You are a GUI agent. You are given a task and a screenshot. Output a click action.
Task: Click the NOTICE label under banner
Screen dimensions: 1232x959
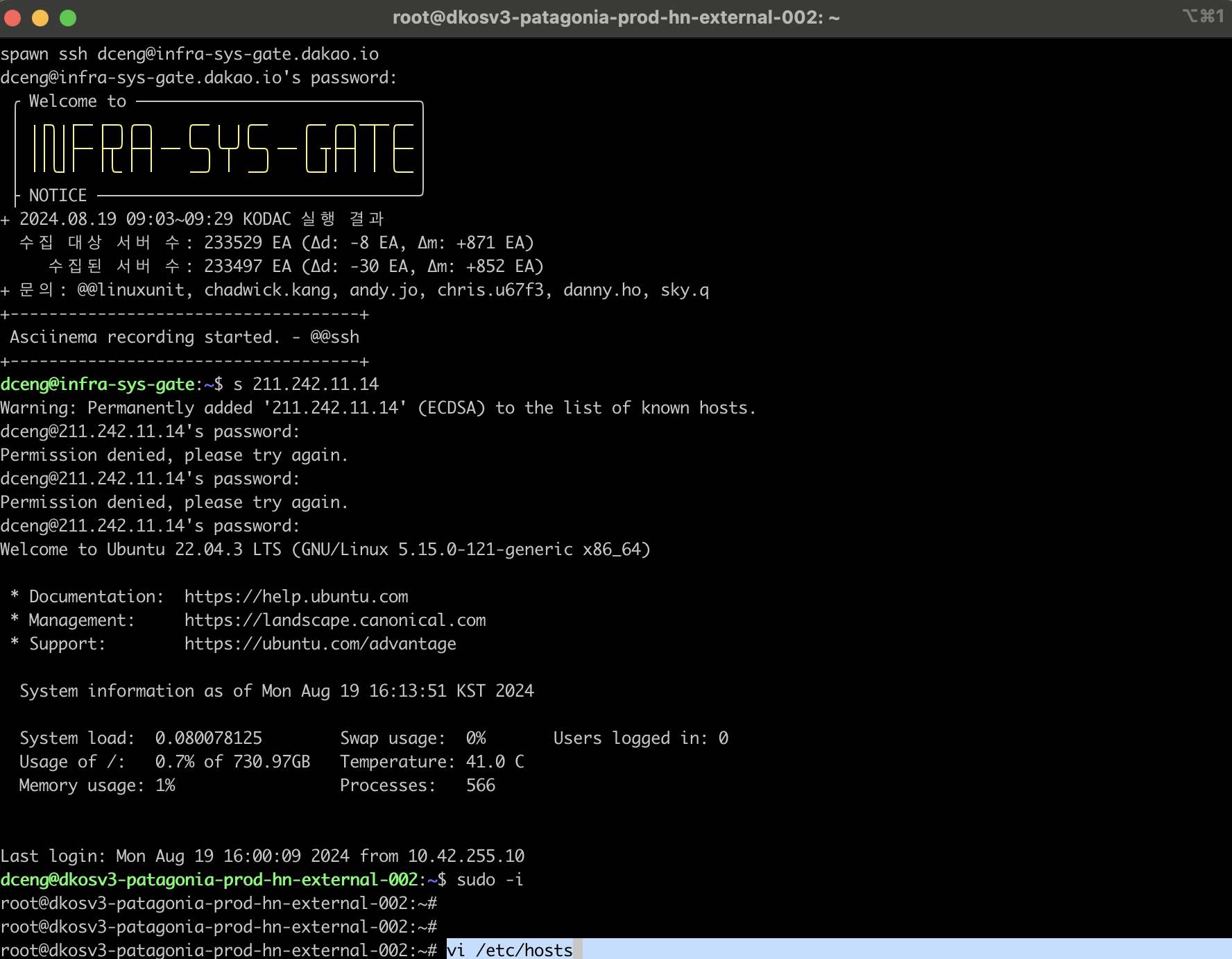(x=58, y=196)
